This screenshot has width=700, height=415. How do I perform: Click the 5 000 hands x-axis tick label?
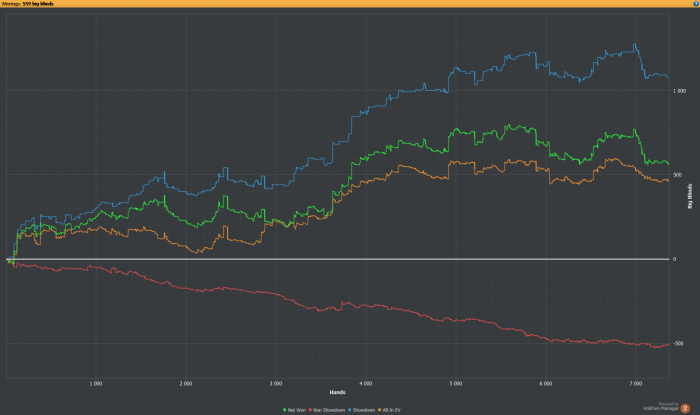(456, 384)
